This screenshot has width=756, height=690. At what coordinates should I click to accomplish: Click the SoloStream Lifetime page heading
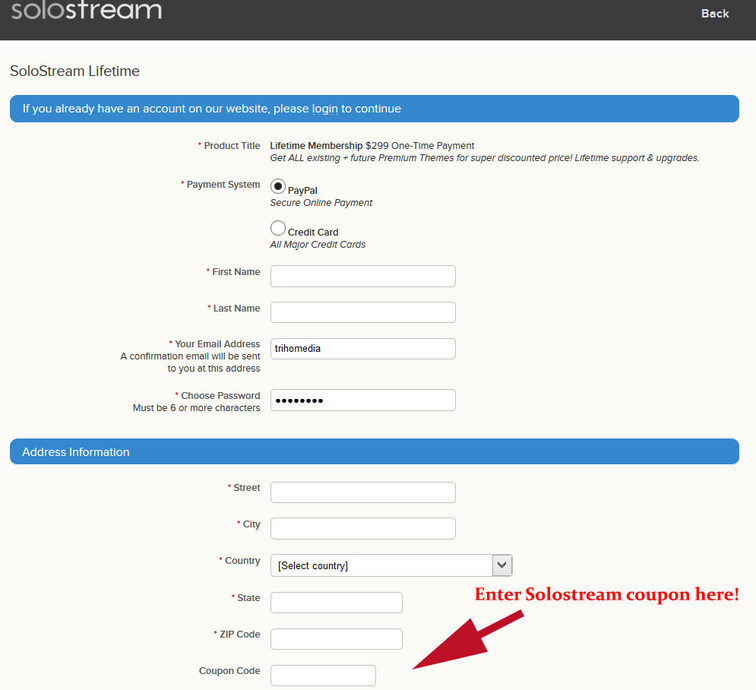[75, 71]
